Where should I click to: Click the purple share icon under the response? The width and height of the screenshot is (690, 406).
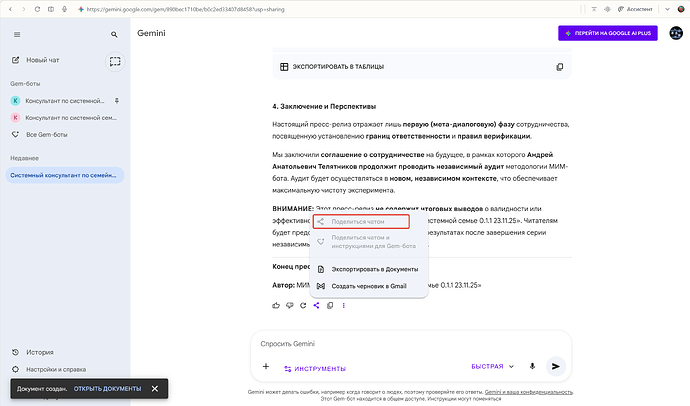click(316, 305)
